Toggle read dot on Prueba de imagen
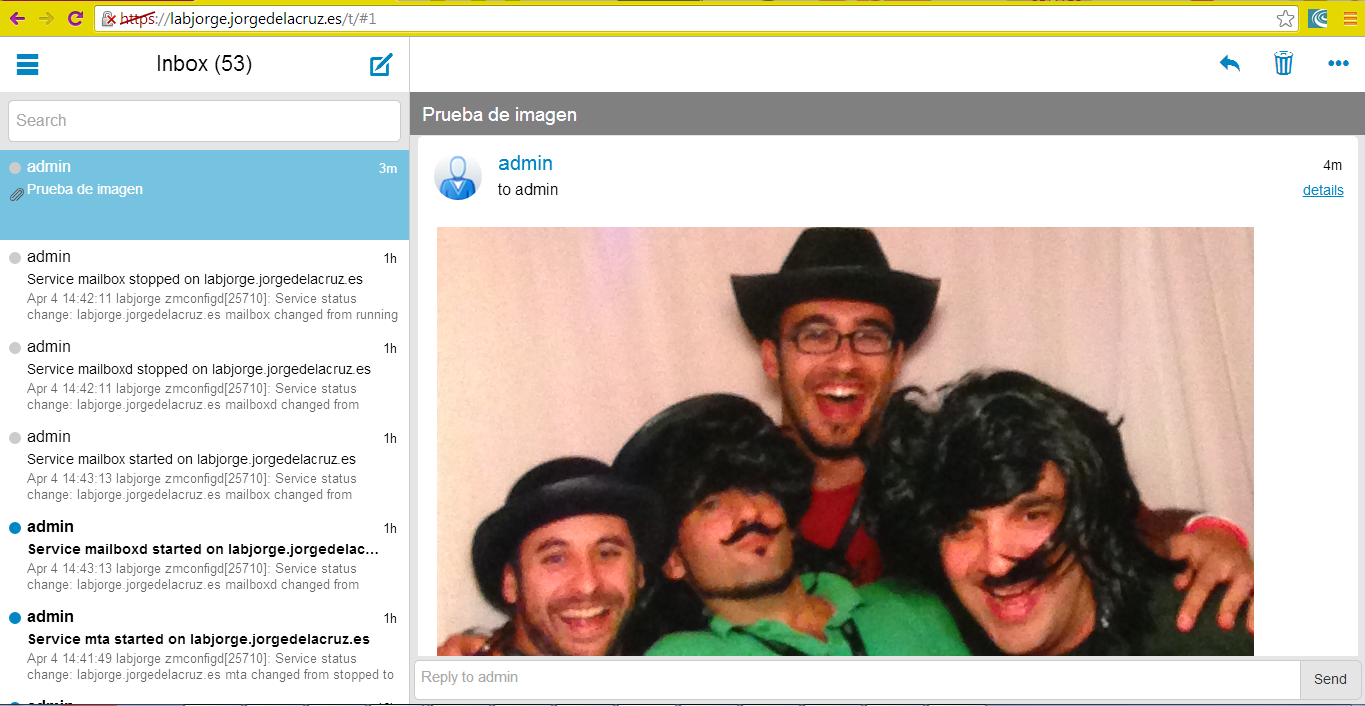This screenshot has height=706, width=1365. point(15,168)
